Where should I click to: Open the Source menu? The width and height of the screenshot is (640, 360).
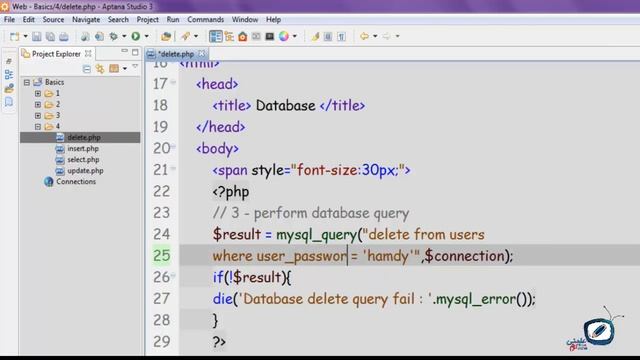click(53, 20)
